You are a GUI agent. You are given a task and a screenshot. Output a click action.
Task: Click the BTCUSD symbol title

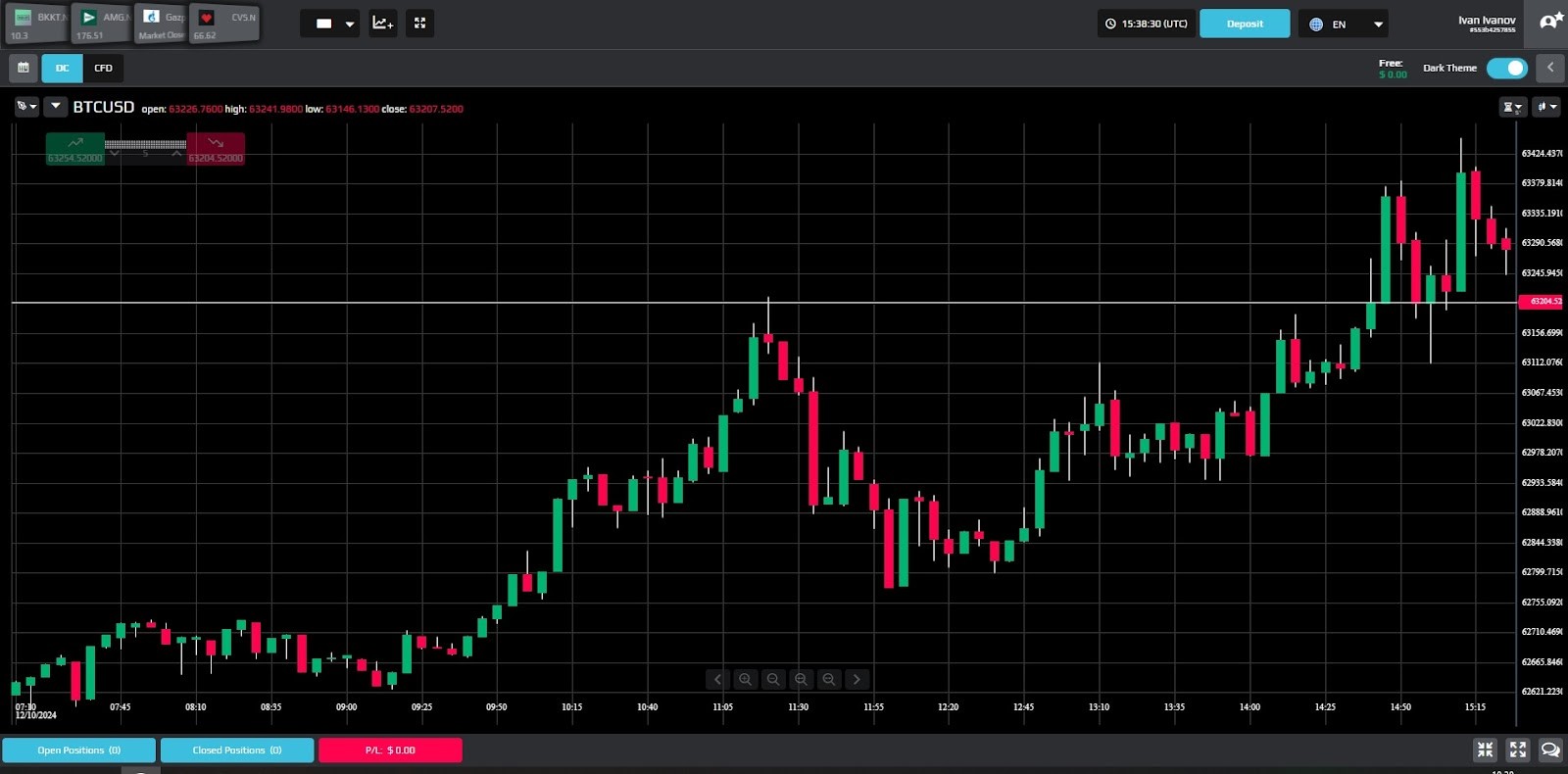point(104,107)
